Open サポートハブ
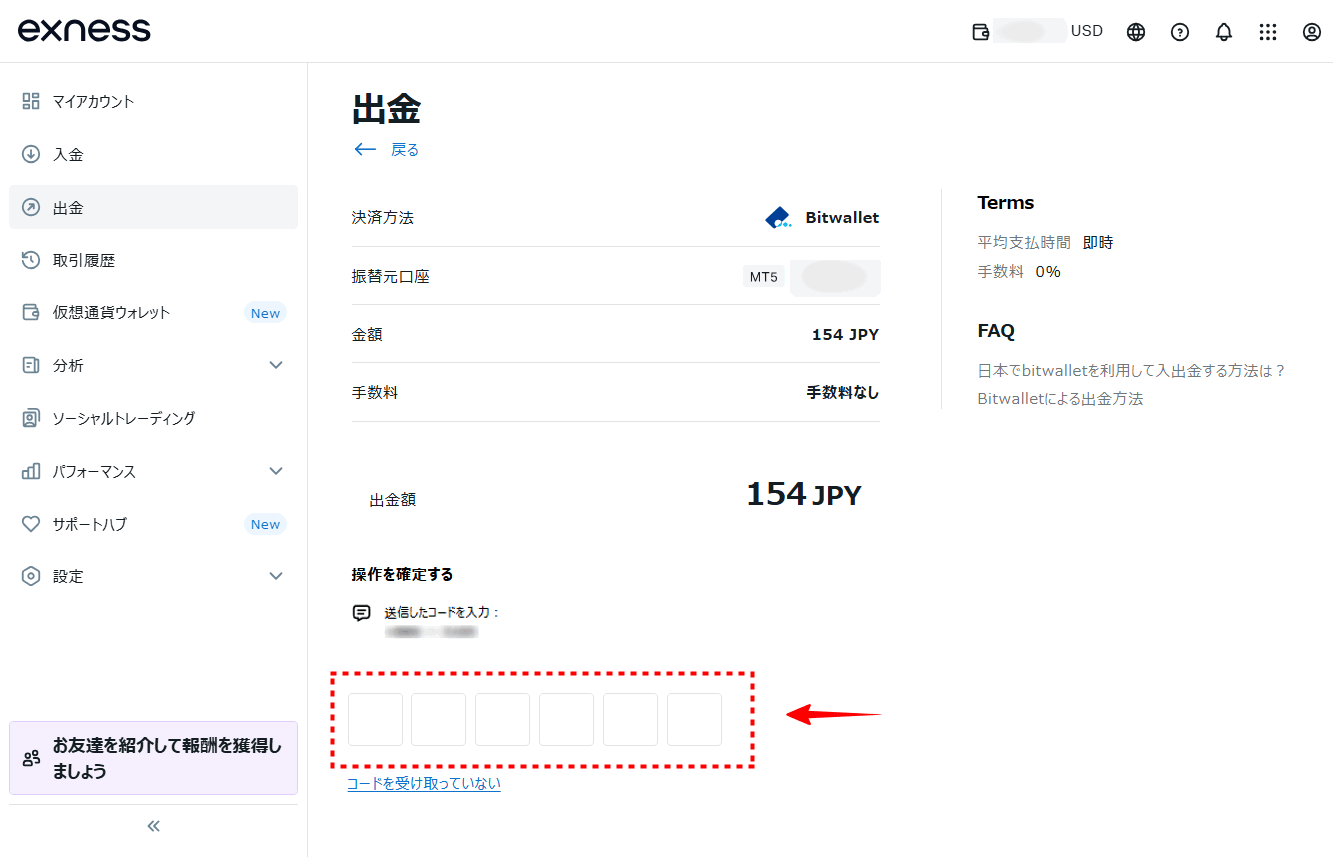This screenshot has height=857, width=1333. tap(154, 524)
